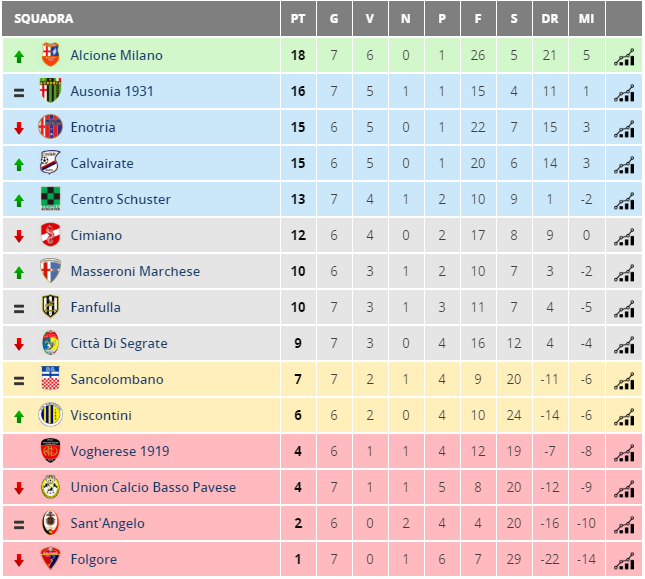Click the Ausonia 1931 team crest

tap(50, 90)
